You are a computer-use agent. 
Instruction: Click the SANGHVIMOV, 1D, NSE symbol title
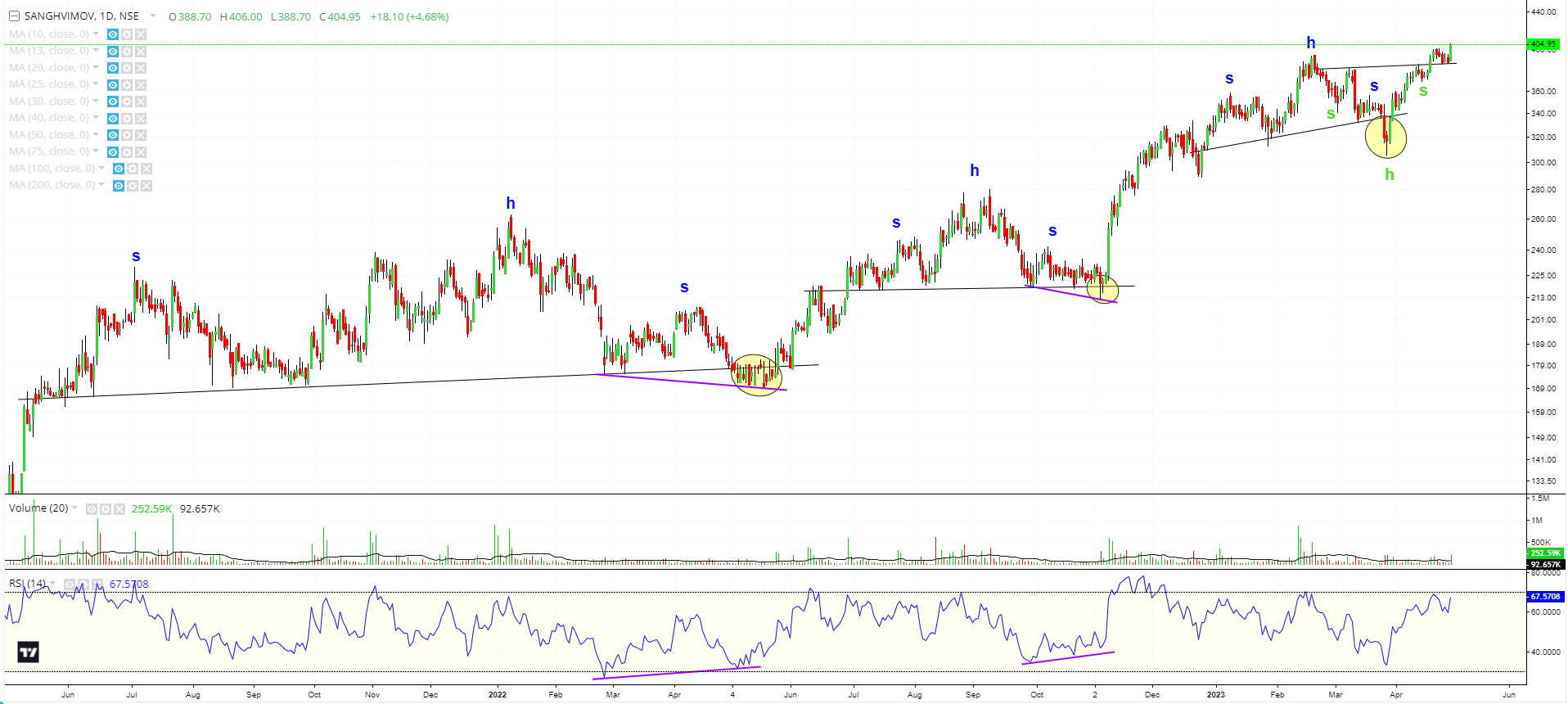click(81, 16)
